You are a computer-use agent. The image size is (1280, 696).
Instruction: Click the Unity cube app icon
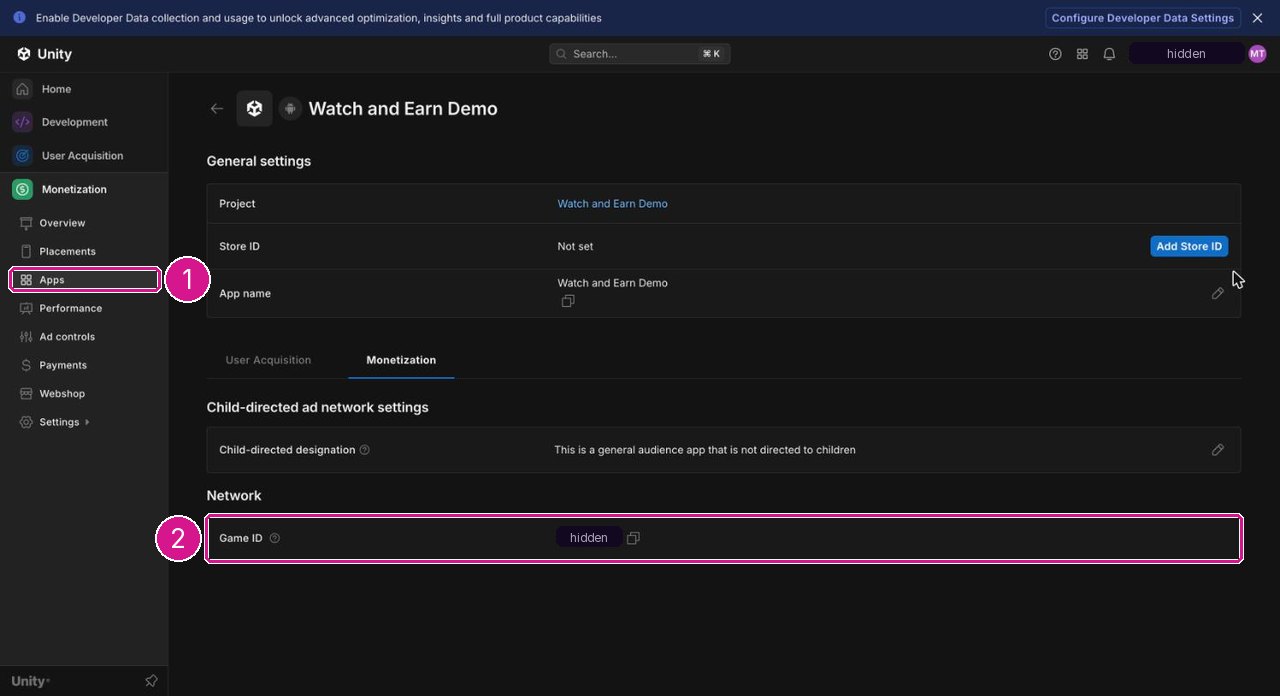pyautogui.click(x=254, y=108)
